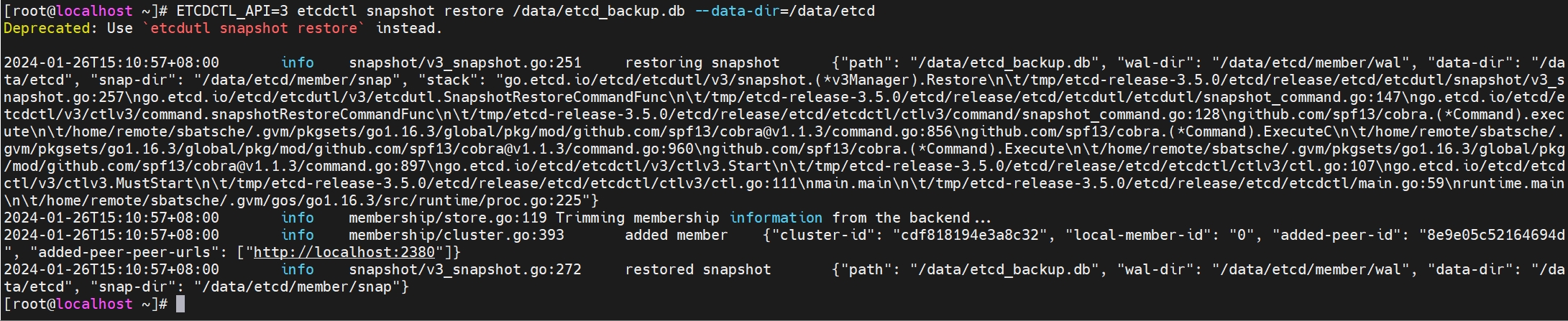Click 'snapshot/v3_snapshot.go:272' source reference
The height and width of the screenshot is (321, 1568).
click(x=465, y=269)
